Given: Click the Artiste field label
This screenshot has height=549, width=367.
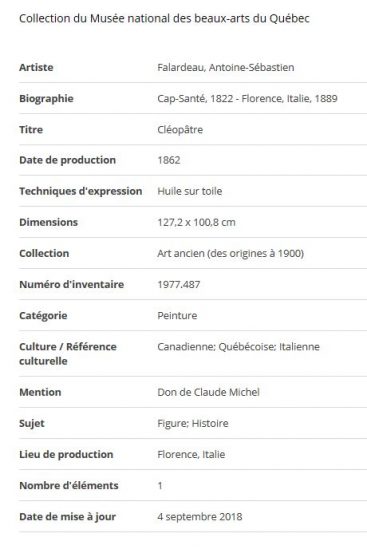Looking at the screenshot, I should click(36, 67).
